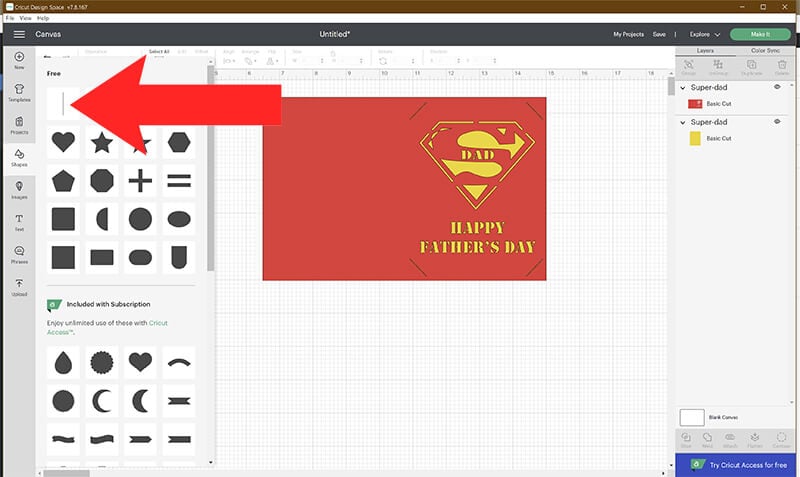Viewport: 800px width, 477px height.
Task: Insert the shield shape
Action: (179, 258)
